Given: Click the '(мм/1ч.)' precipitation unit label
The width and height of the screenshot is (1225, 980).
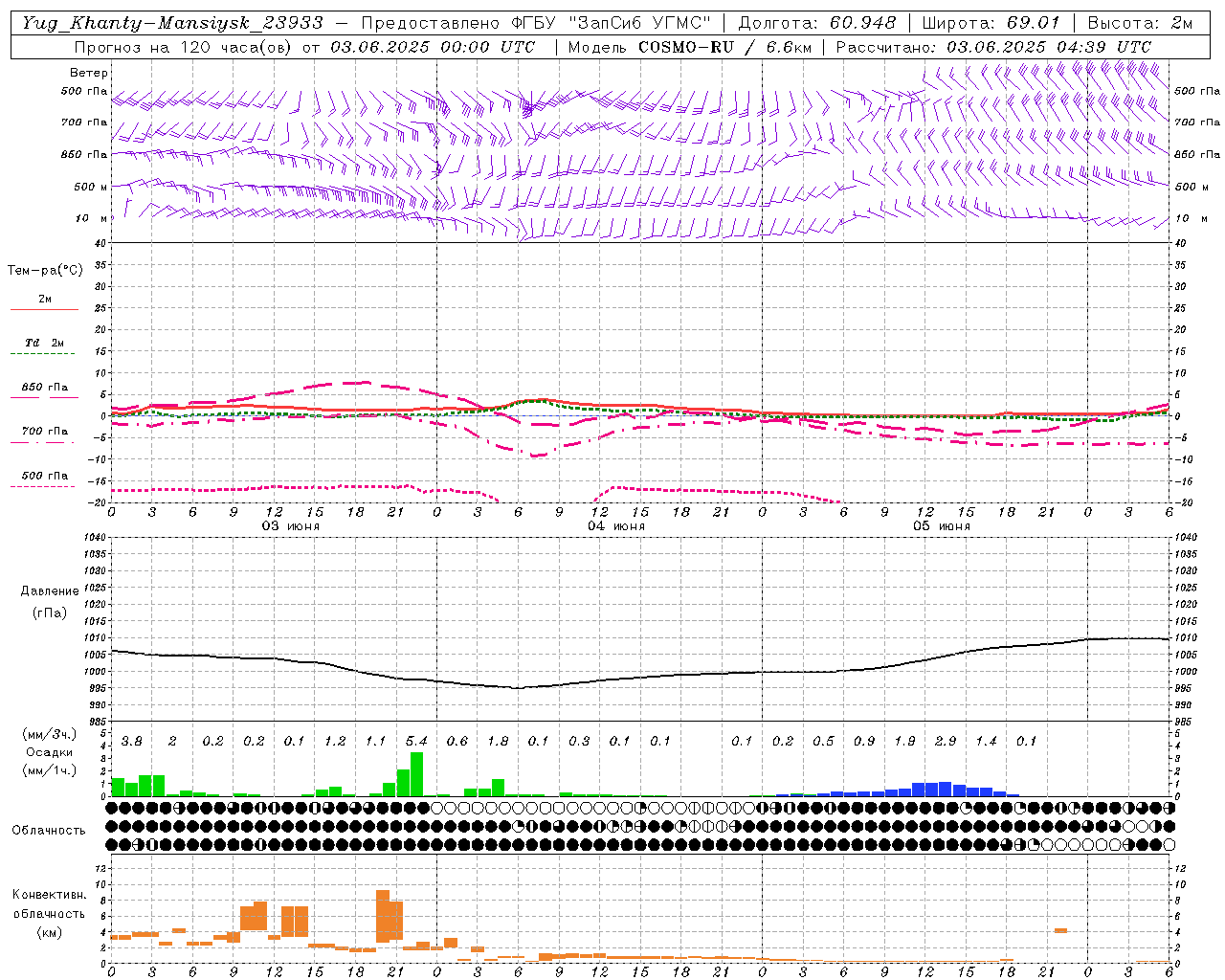Looking at the screenshot, I should (x=51, y=770).
